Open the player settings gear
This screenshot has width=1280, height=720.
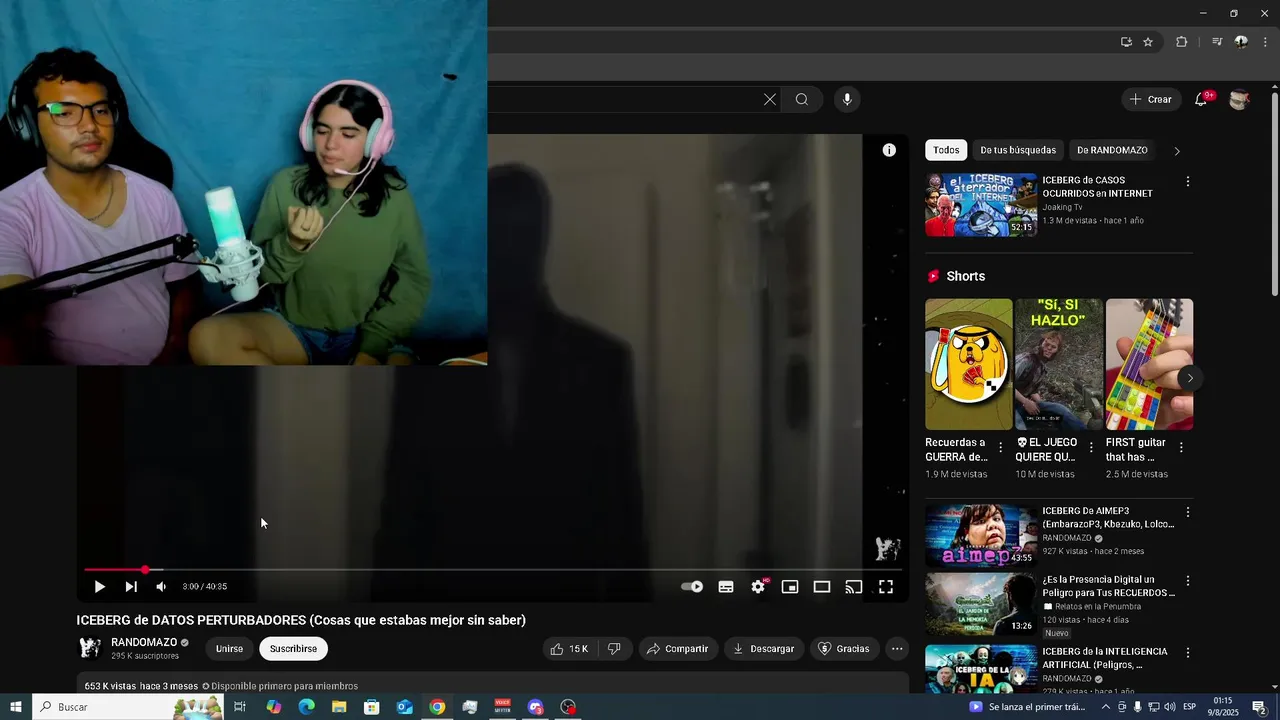[759, 587]
